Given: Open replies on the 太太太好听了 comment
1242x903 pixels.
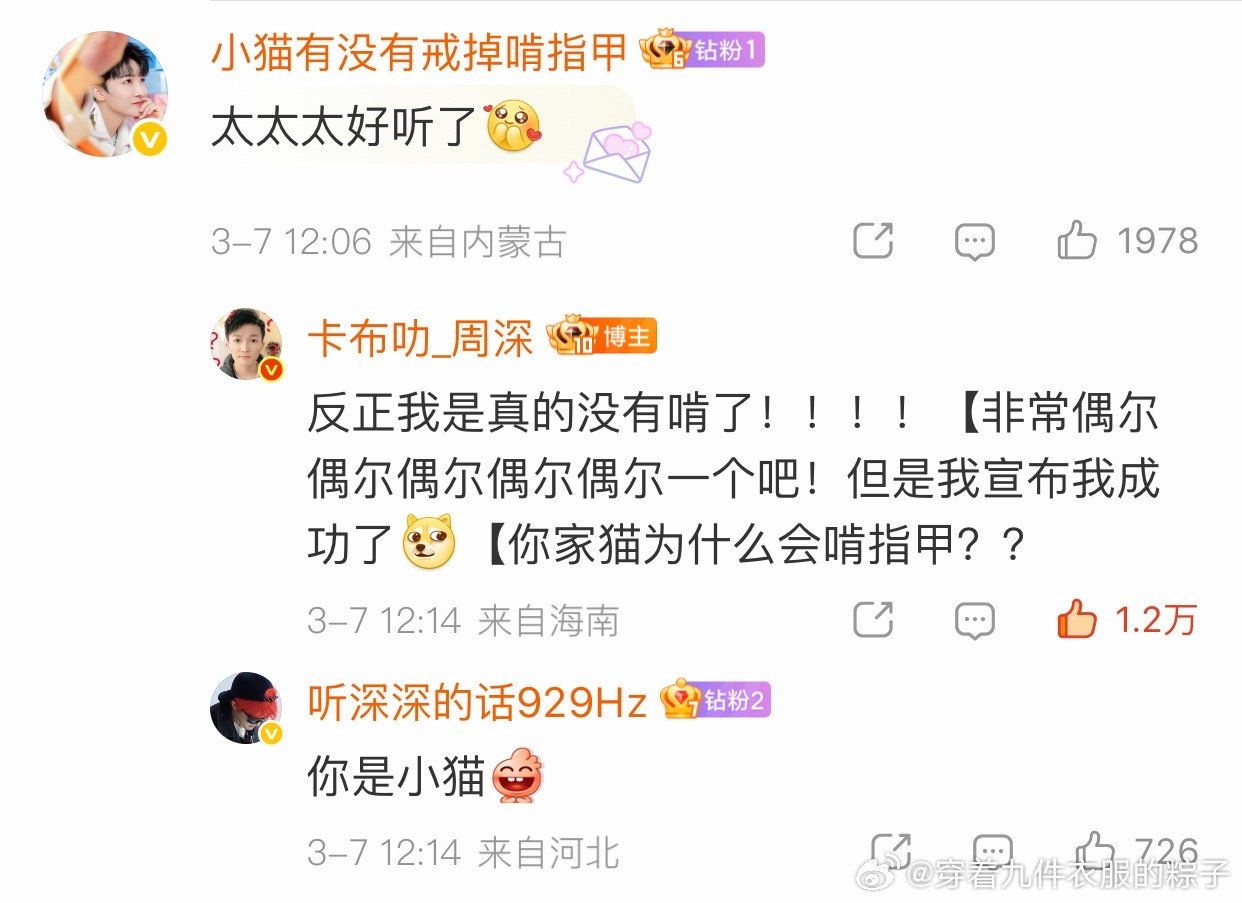Looking at the screenshot, I should pos(974,242).
